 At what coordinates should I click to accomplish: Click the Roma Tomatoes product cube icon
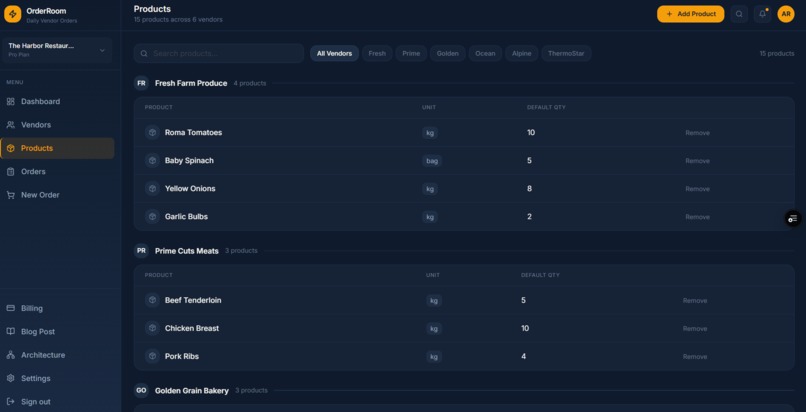pyautogui.click(x=152, y=133)
